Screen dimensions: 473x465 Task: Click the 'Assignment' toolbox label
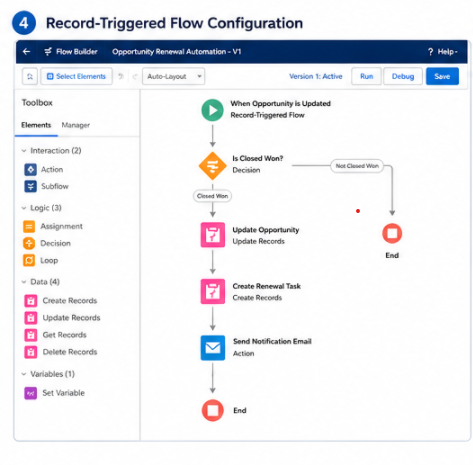click(x=61, y=227)
